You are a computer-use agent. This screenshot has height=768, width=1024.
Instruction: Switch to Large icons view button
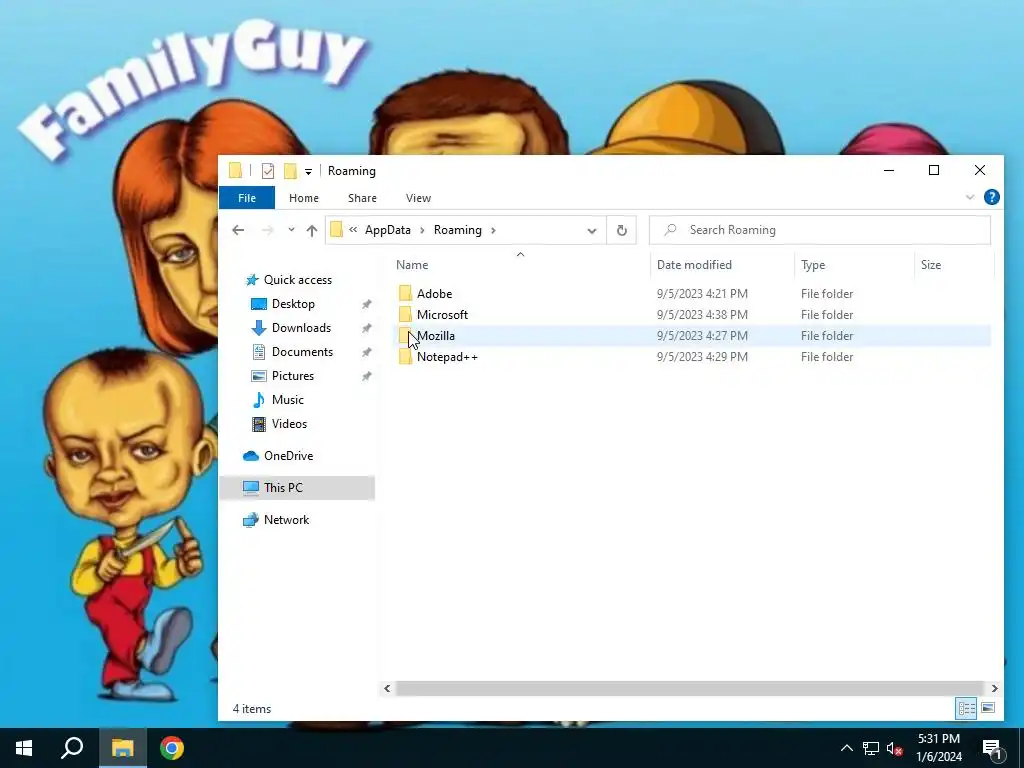988,708
